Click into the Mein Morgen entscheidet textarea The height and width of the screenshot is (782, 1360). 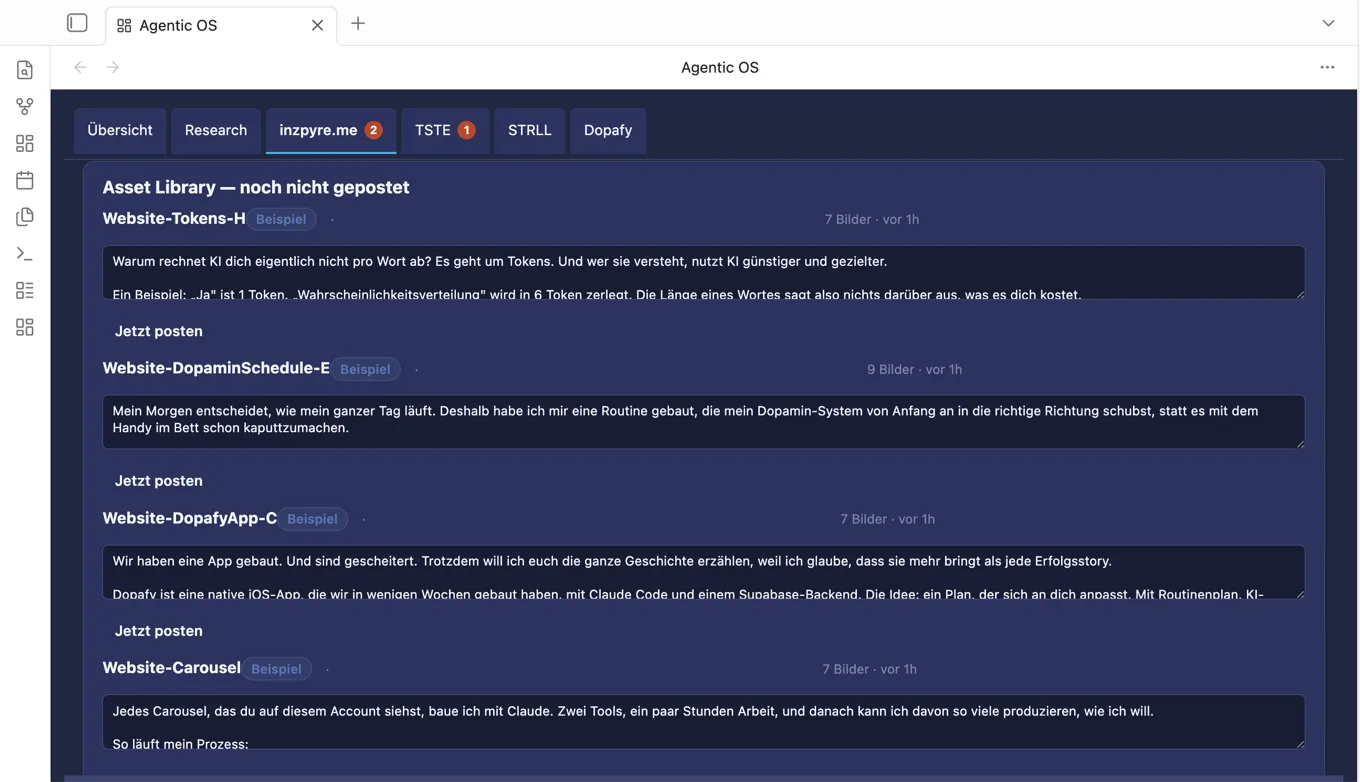(704, 422)
